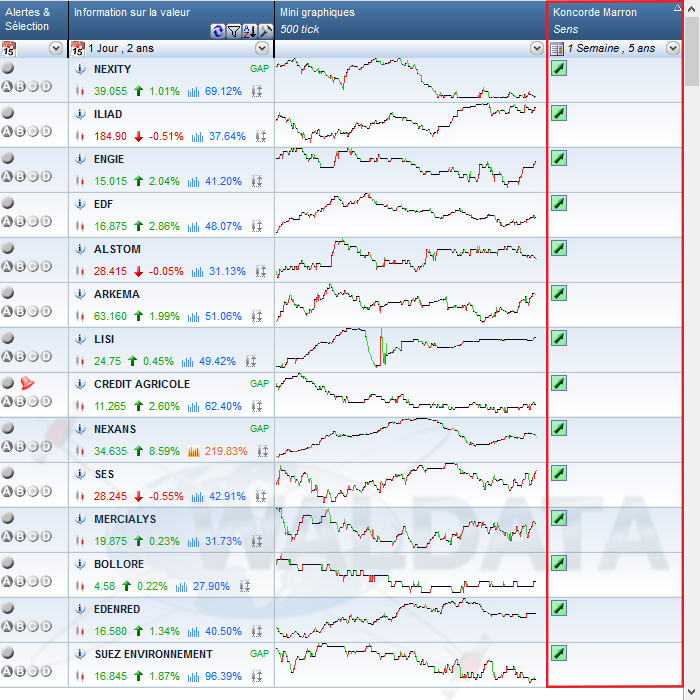Click GAP label on NEXANS row
The image size is (700, 700).
(259, 429)
